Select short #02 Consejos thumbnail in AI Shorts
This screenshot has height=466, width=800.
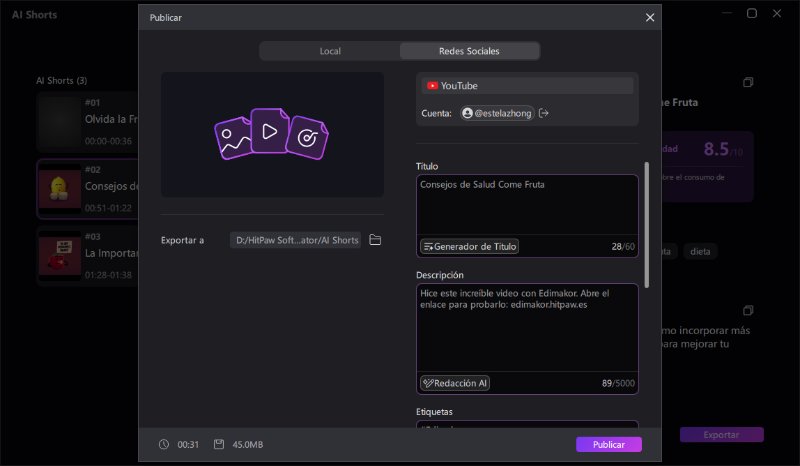(x=60, y=189)
